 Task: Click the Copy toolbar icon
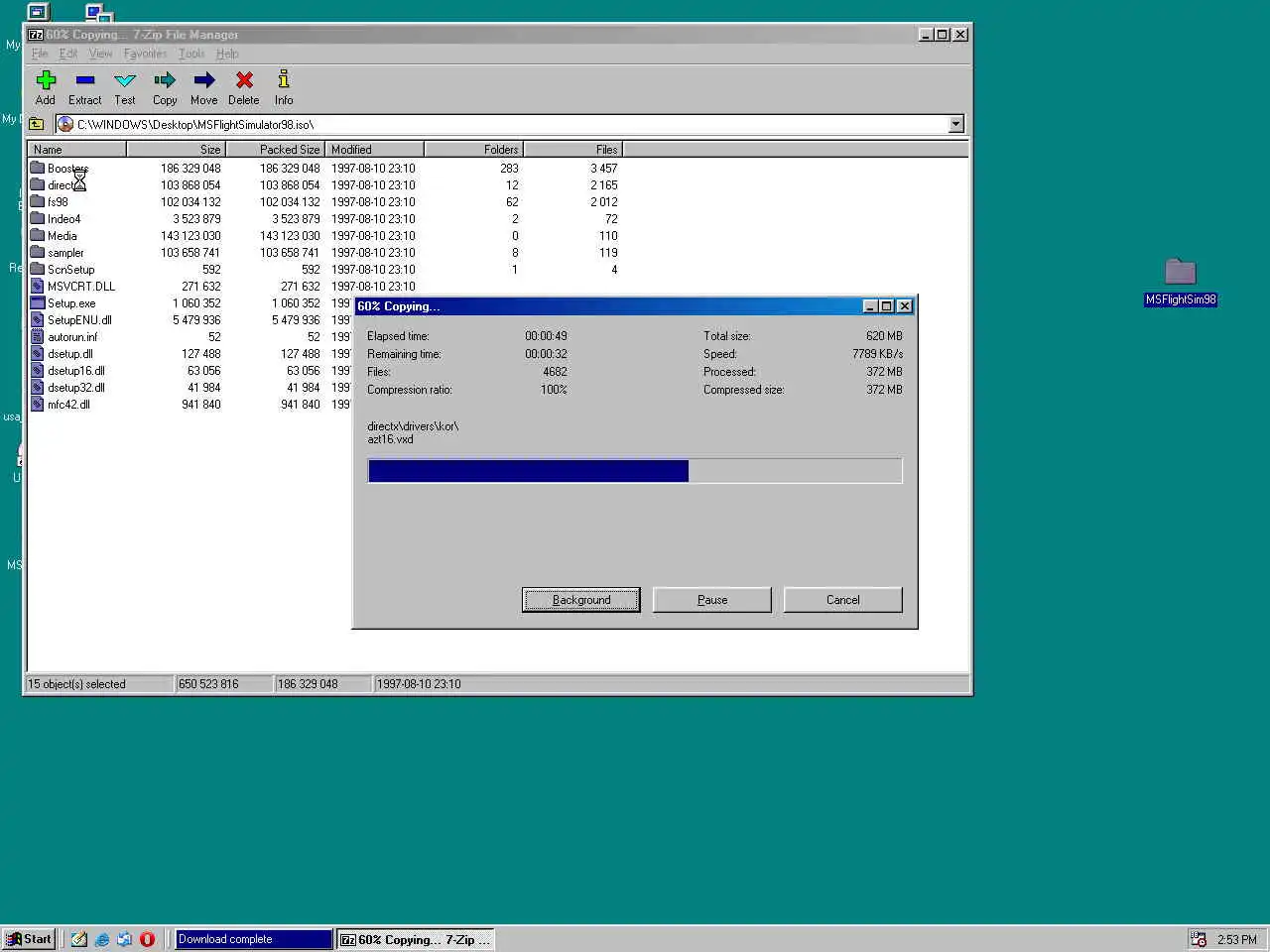(165, 80)
